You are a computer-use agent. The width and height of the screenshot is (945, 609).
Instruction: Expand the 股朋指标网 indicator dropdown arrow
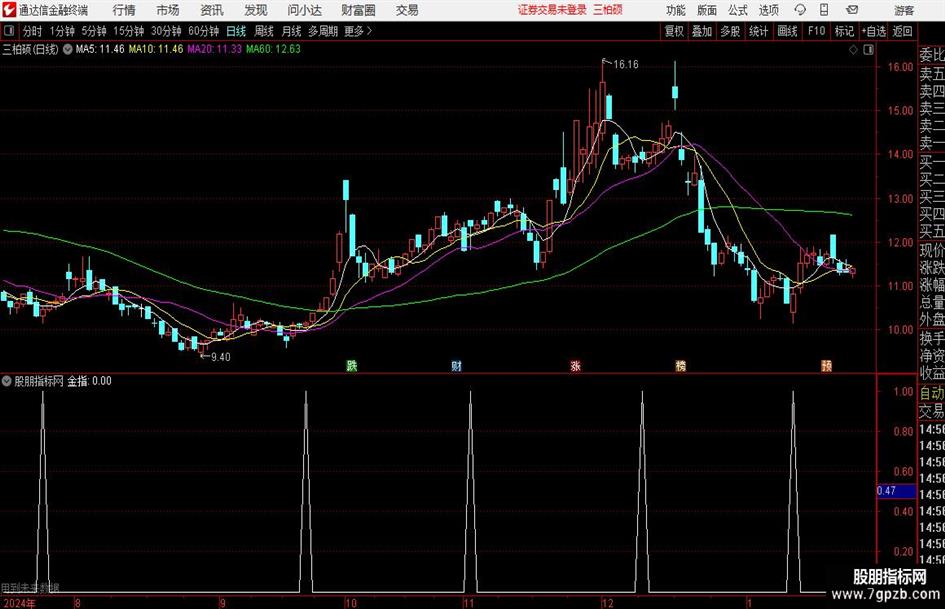coord(6,381)
